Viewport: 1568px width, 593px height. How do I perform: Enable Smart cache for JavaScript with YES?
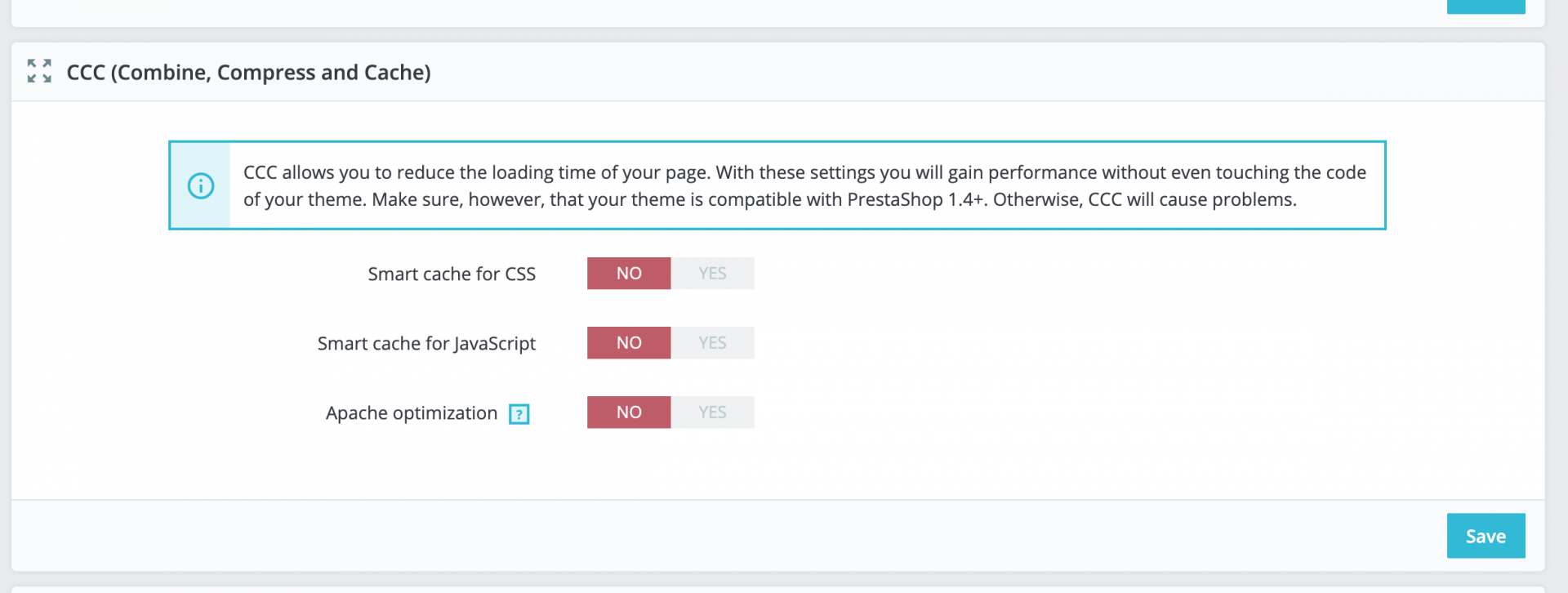(x=712, y=343)
